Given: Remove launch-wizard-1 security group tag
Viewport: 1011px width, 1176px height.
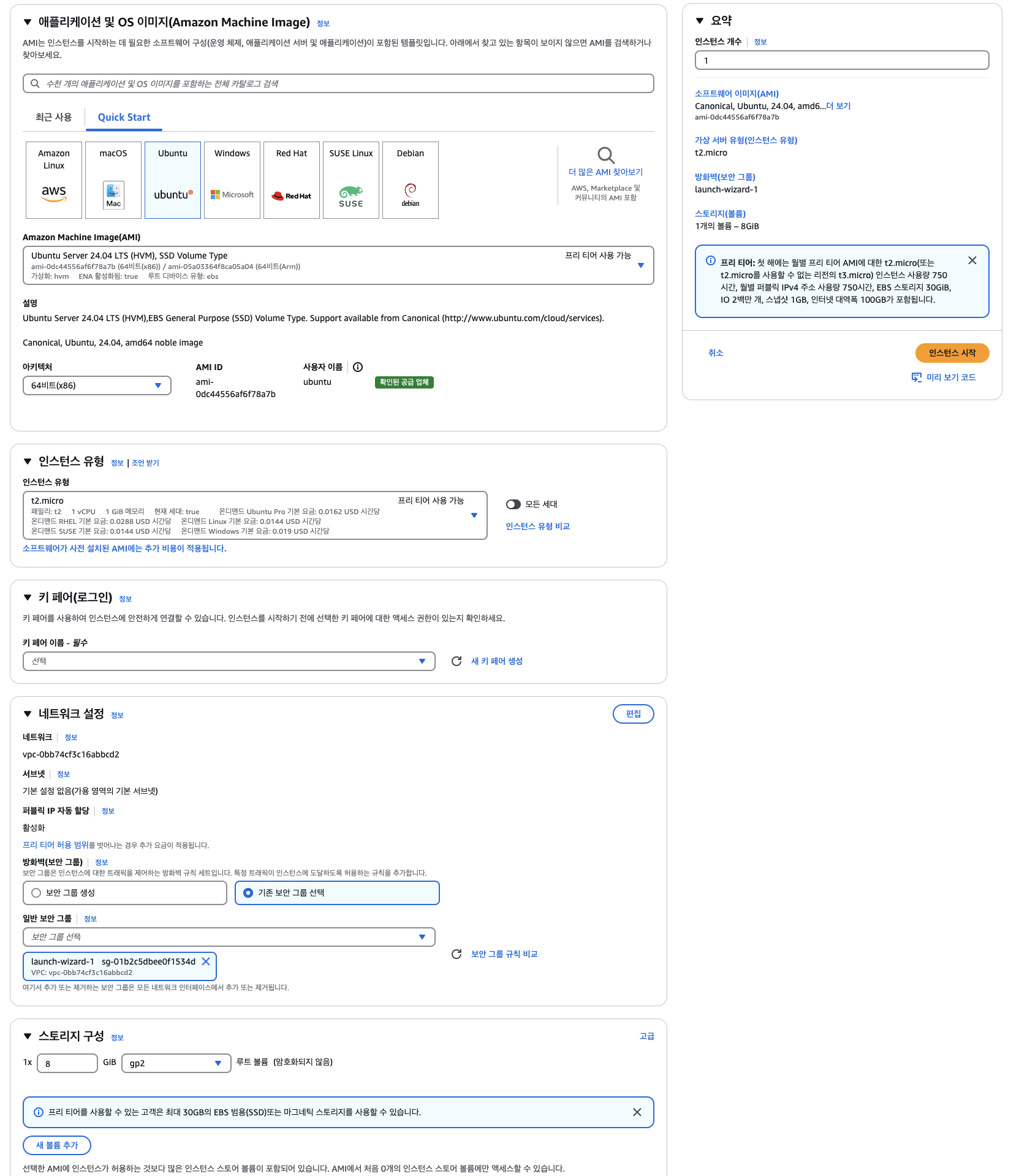Looking at the screenshot, I should pos(206,962).
